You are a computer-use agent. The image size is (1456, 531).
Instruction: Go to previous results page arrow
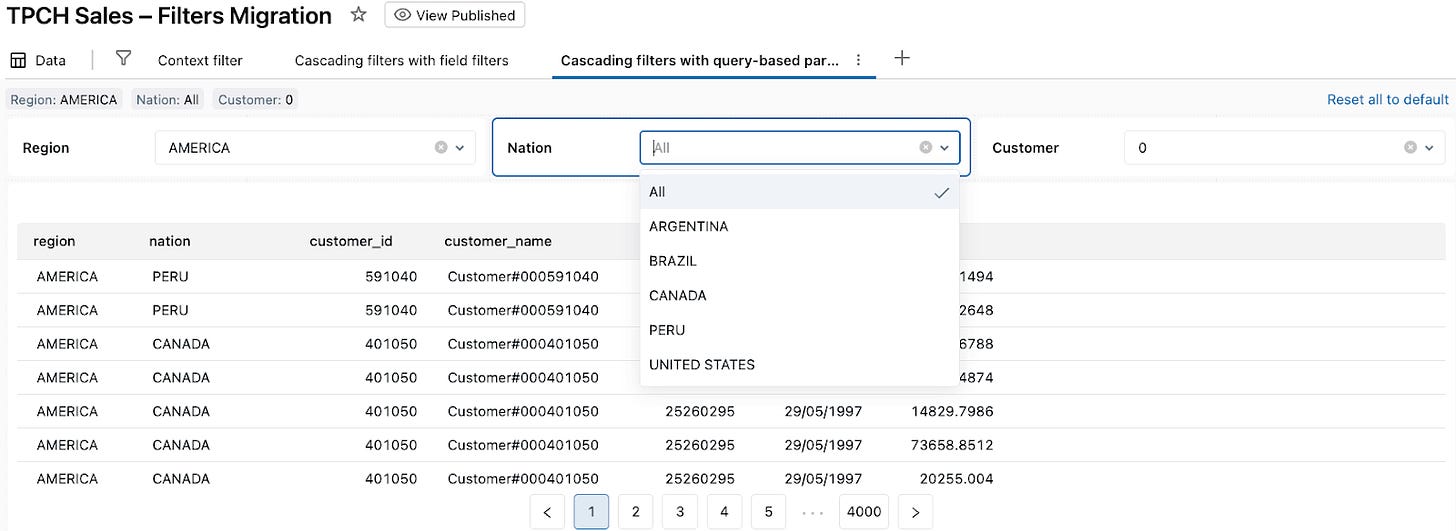[547, 512]
